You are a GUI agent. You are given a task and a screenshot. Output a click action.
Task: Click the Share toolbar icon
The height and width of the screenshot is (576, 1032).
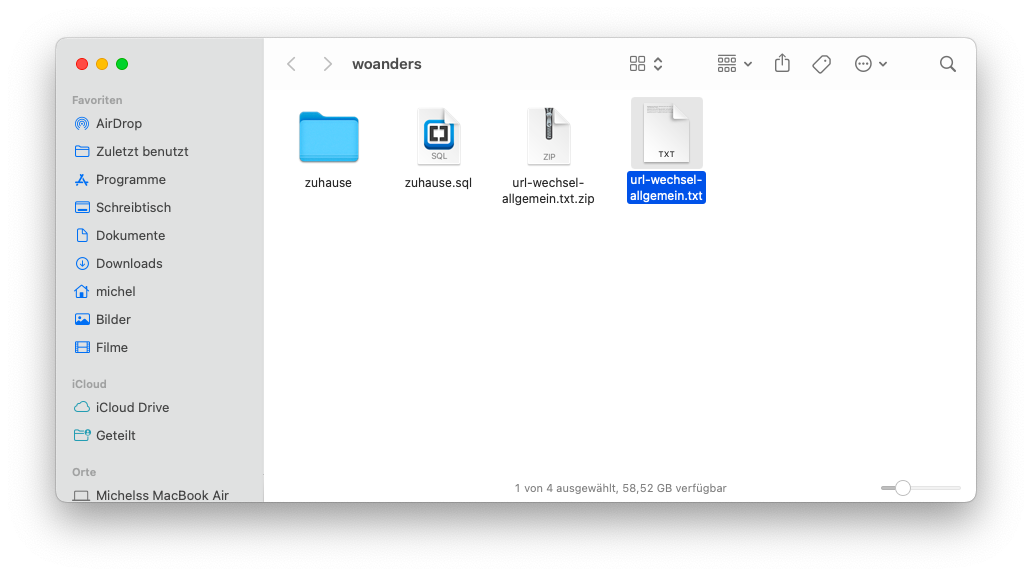pos(782,64)
